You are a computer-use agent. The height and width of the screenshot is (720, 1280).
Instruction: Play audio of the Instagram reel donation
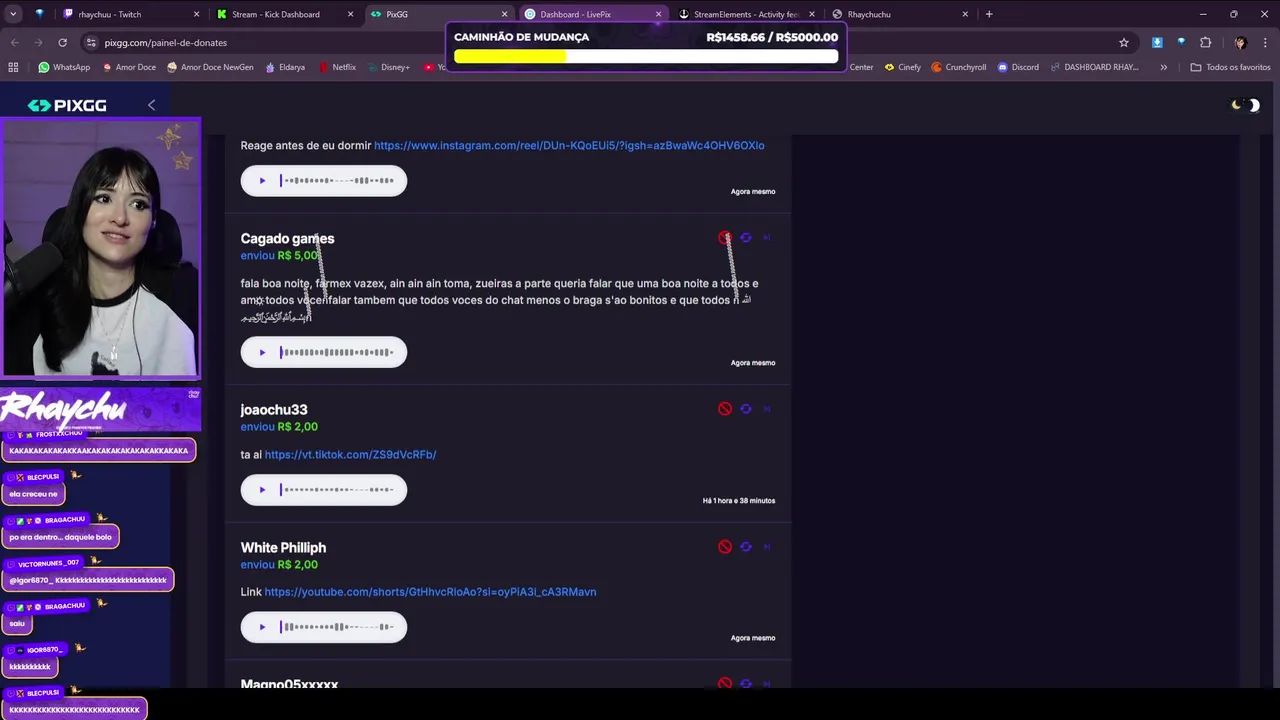[x=262, y=181]
